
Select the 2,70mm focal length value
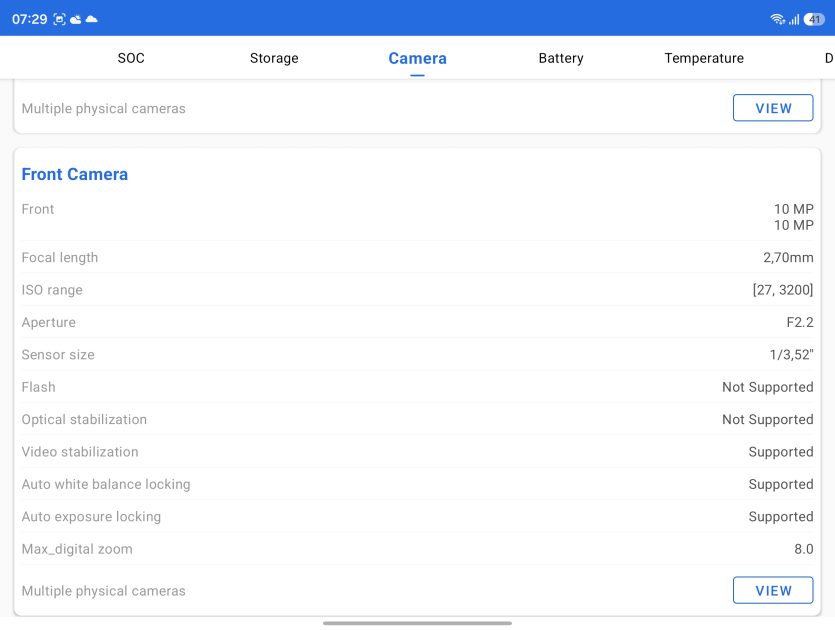point(788,258)
